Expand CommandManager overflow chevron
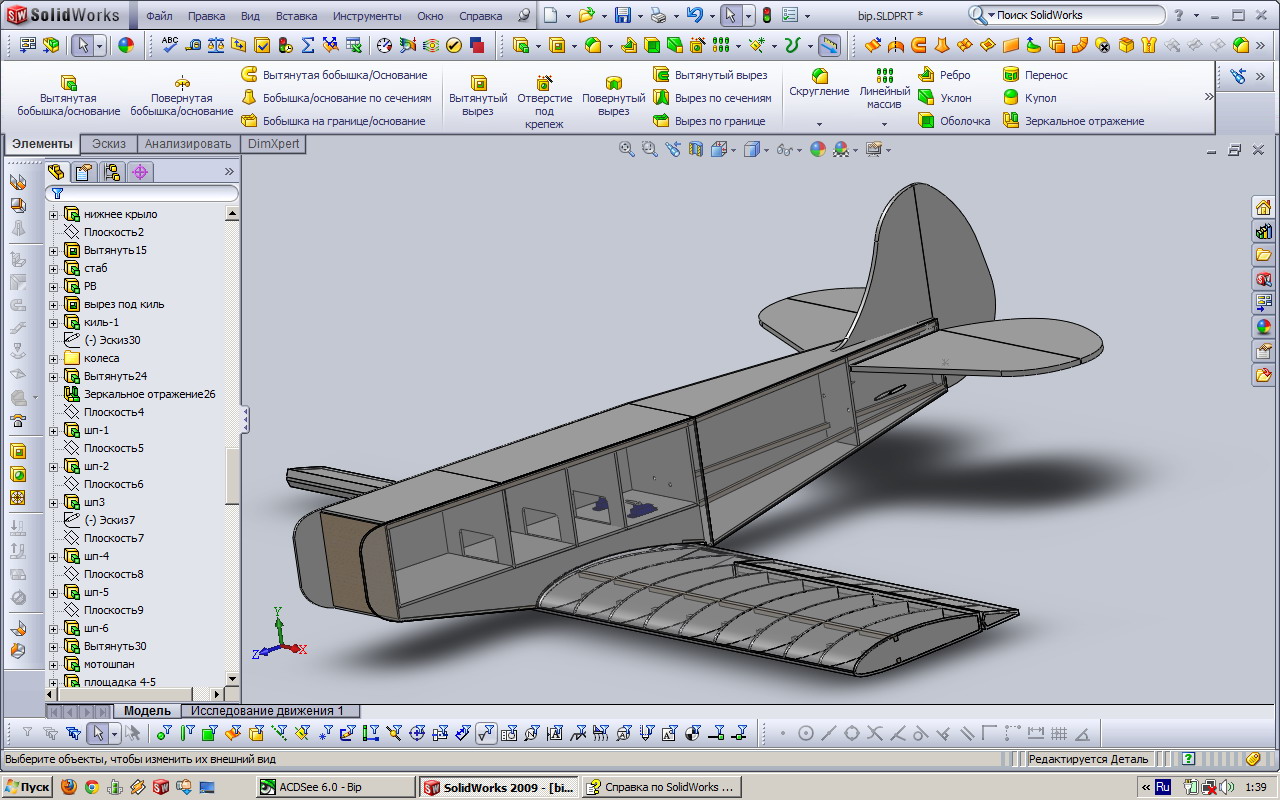 click(1208, 97)
